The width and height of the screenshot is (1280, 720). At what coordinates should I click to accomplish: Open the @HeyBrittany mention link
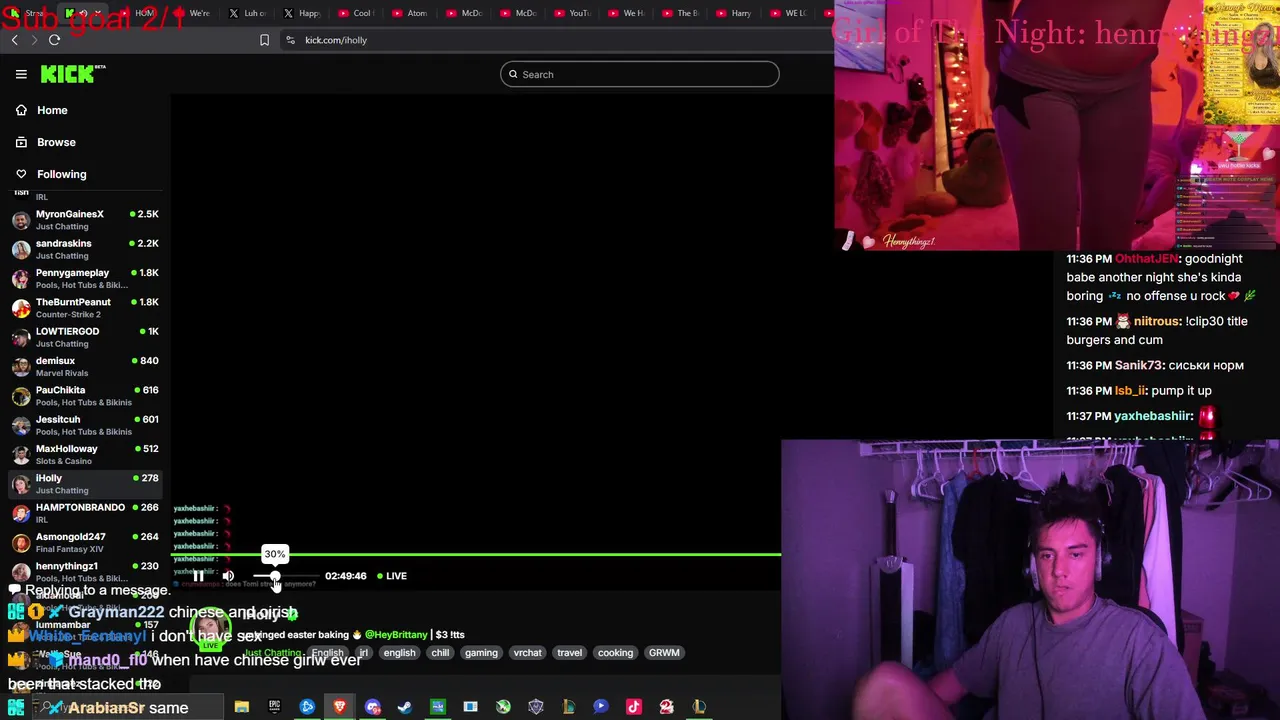pos(396,635)
